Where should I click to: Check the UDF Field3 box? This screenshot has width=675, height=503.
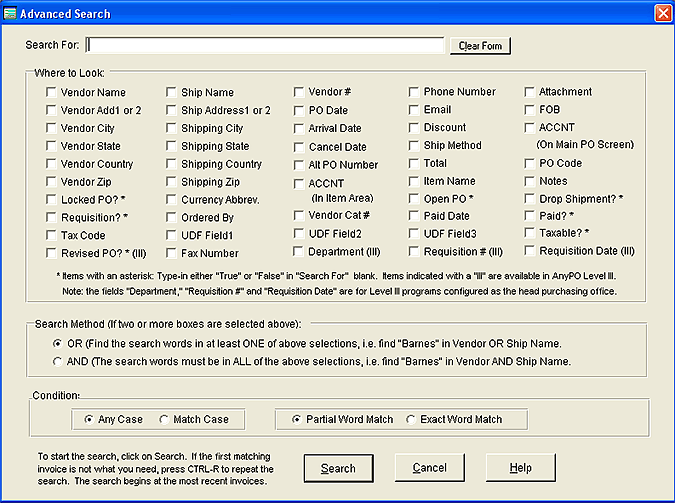click(414, 233)
